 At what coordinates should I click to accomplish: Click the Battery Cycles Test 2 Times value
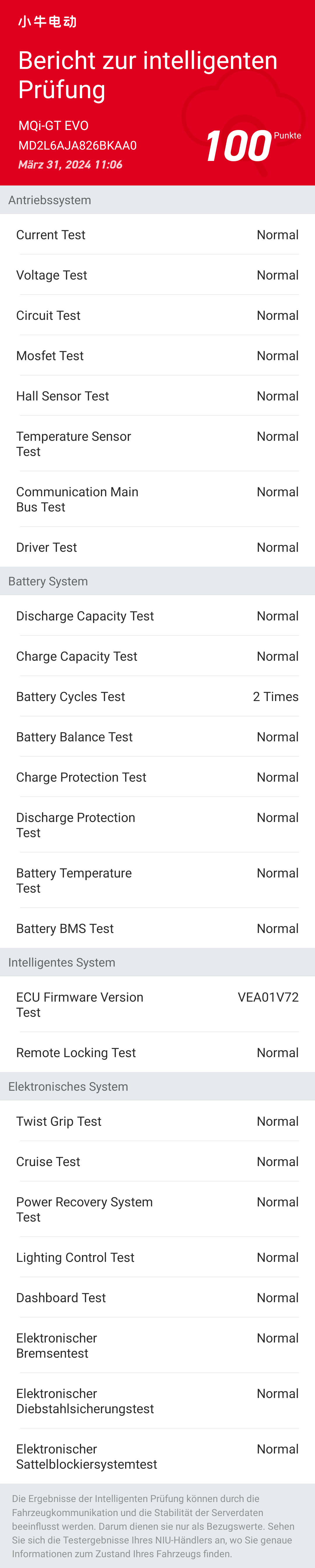275,696
